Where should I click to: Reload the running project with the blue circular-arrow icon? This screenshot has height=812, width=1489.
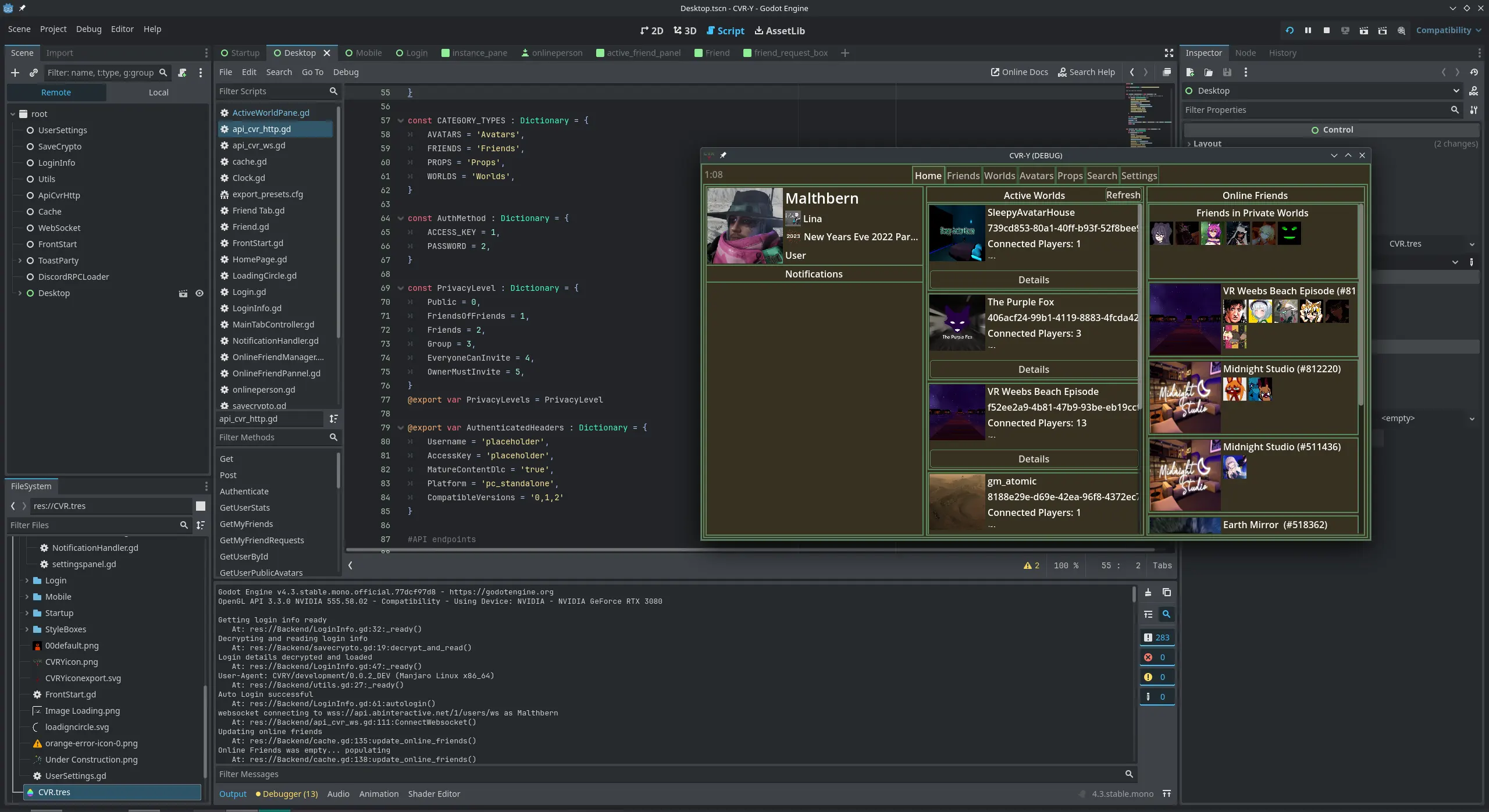tap(1289, 30)
